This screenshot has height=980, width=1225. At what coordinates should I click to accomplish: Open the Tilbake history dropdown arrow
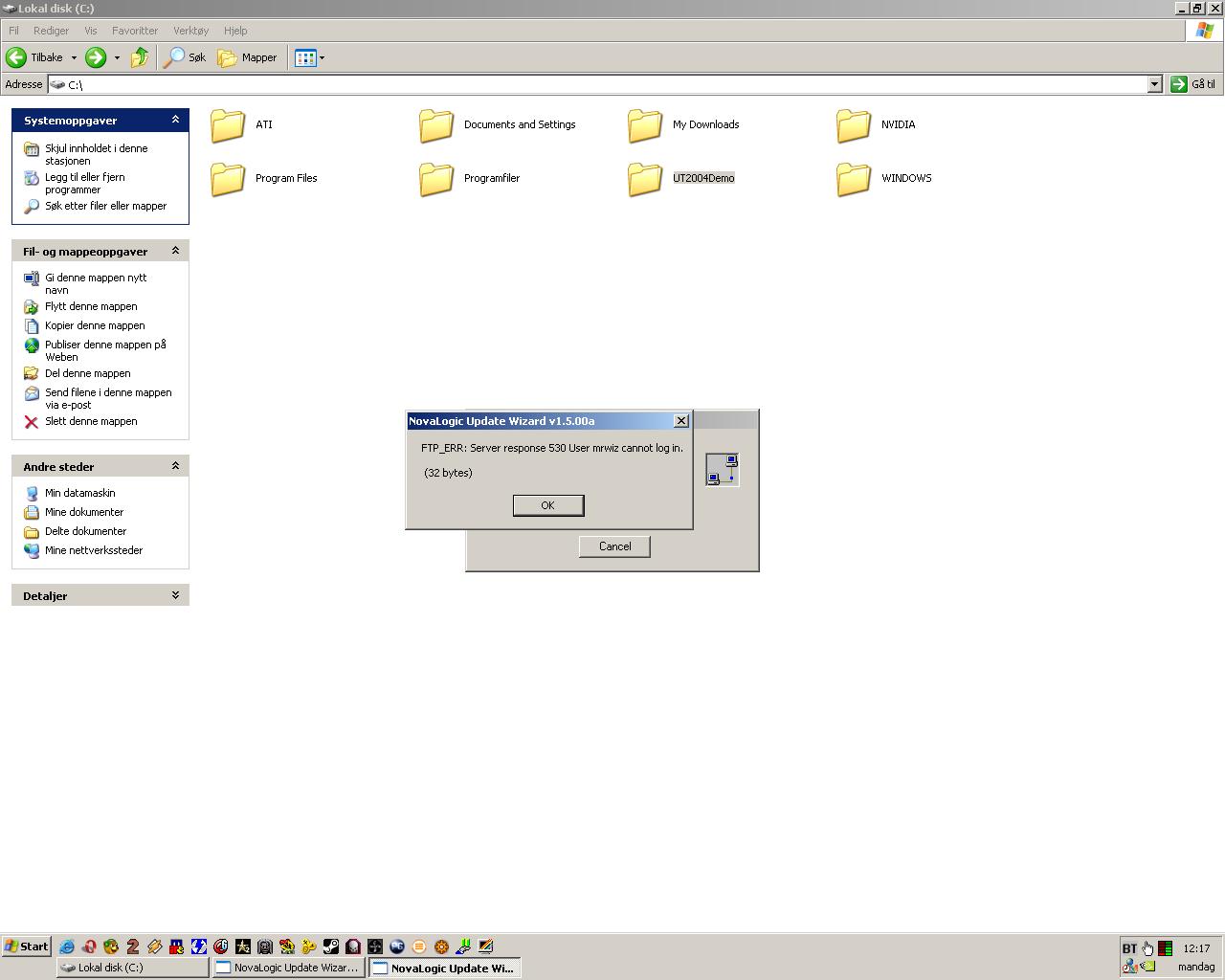74,57
